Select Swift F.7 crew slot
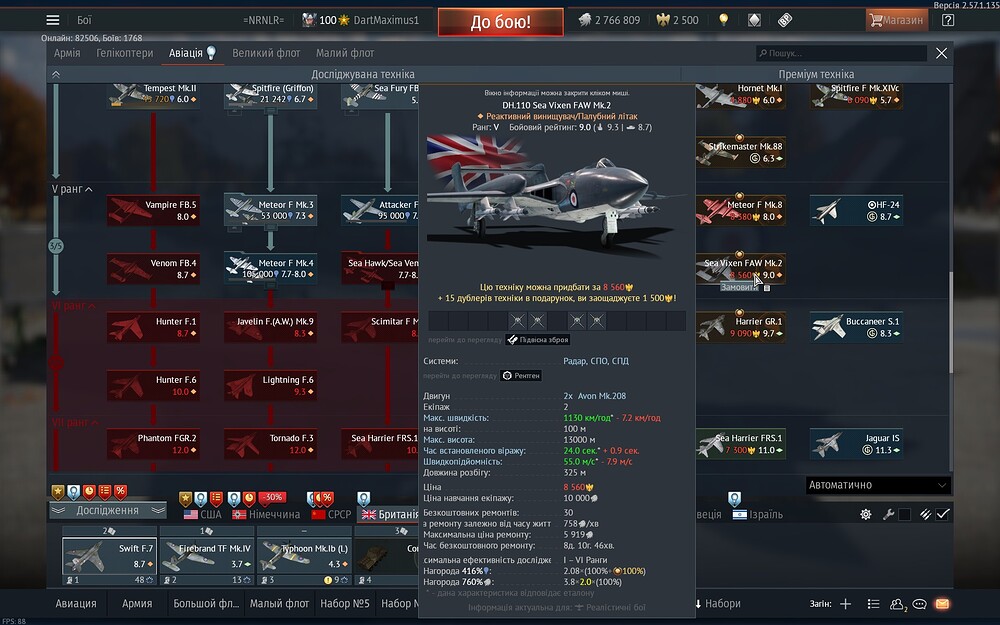This screenshot has width=1000, height=625. [109, 557]
